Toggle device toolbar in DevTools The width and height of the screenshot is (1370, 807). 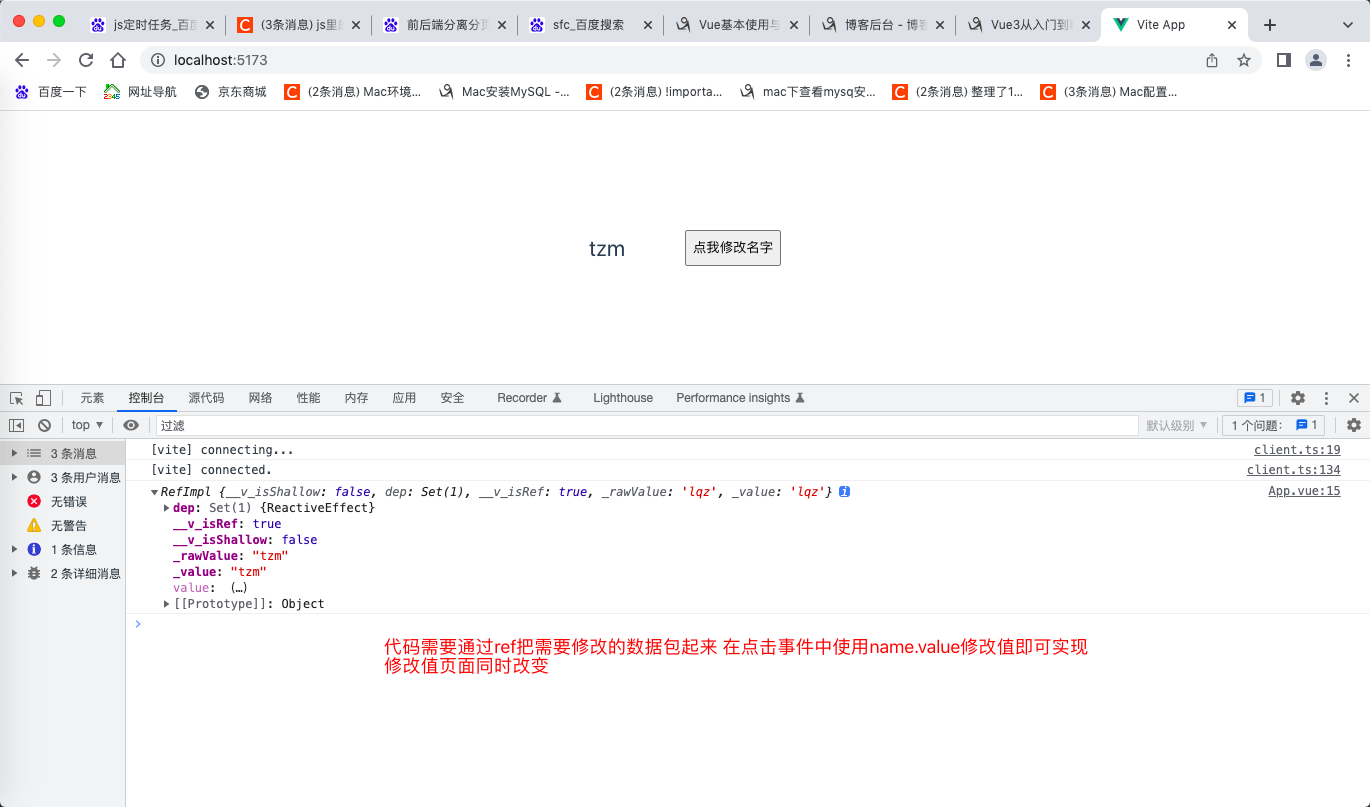(43, 398)
